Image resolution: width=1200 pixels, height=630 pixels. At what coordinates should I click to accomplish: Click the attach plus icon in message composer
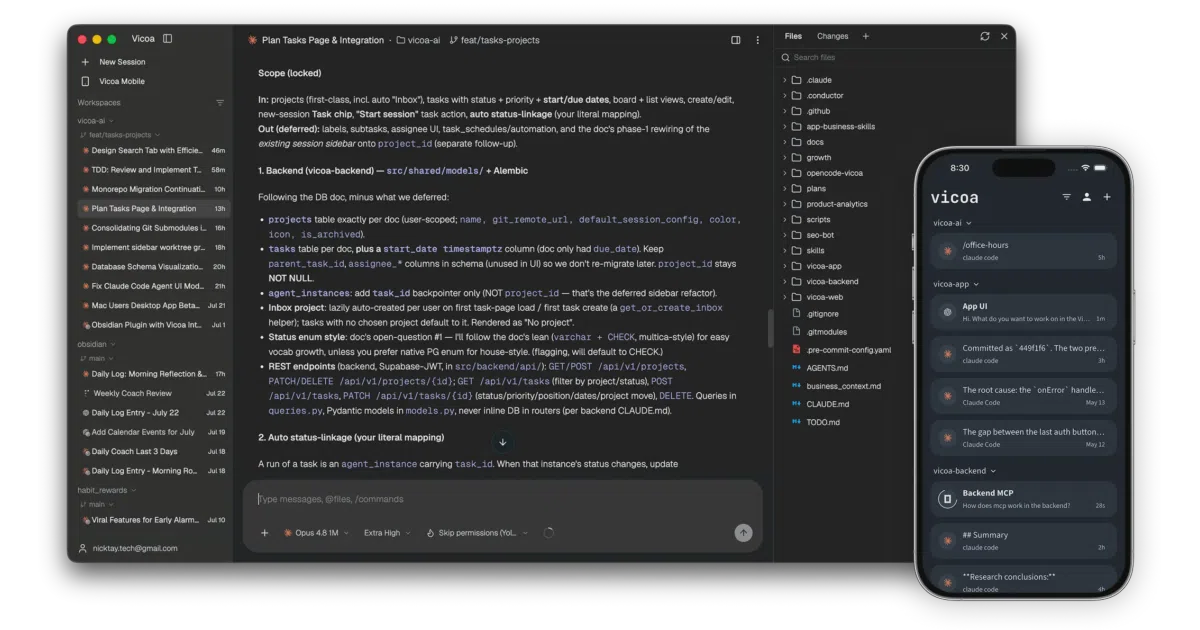point(265,533)
